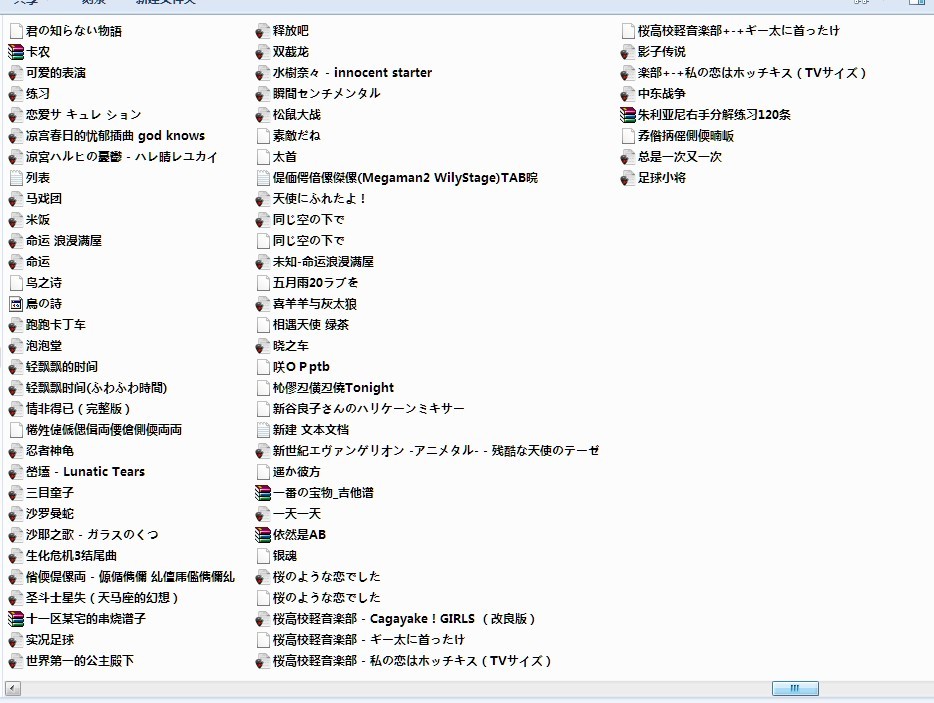
Task: Select the icon for 松鼠大战
Action: (x=263, y=115)
